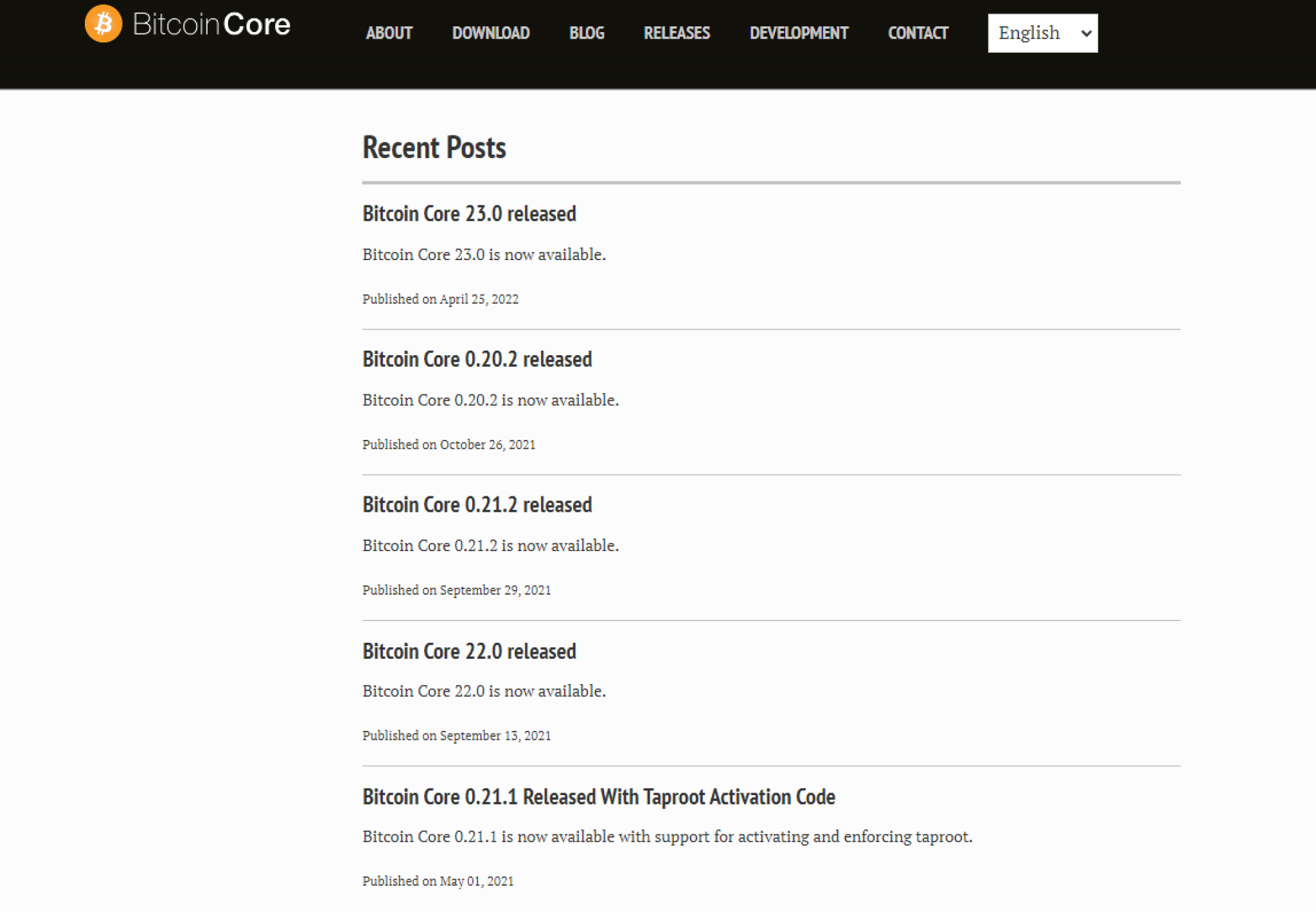Open the Bitcoin Core 0.21.2 released post
The height and width of the screenshot is (912, 1316).
click(477, 505)
